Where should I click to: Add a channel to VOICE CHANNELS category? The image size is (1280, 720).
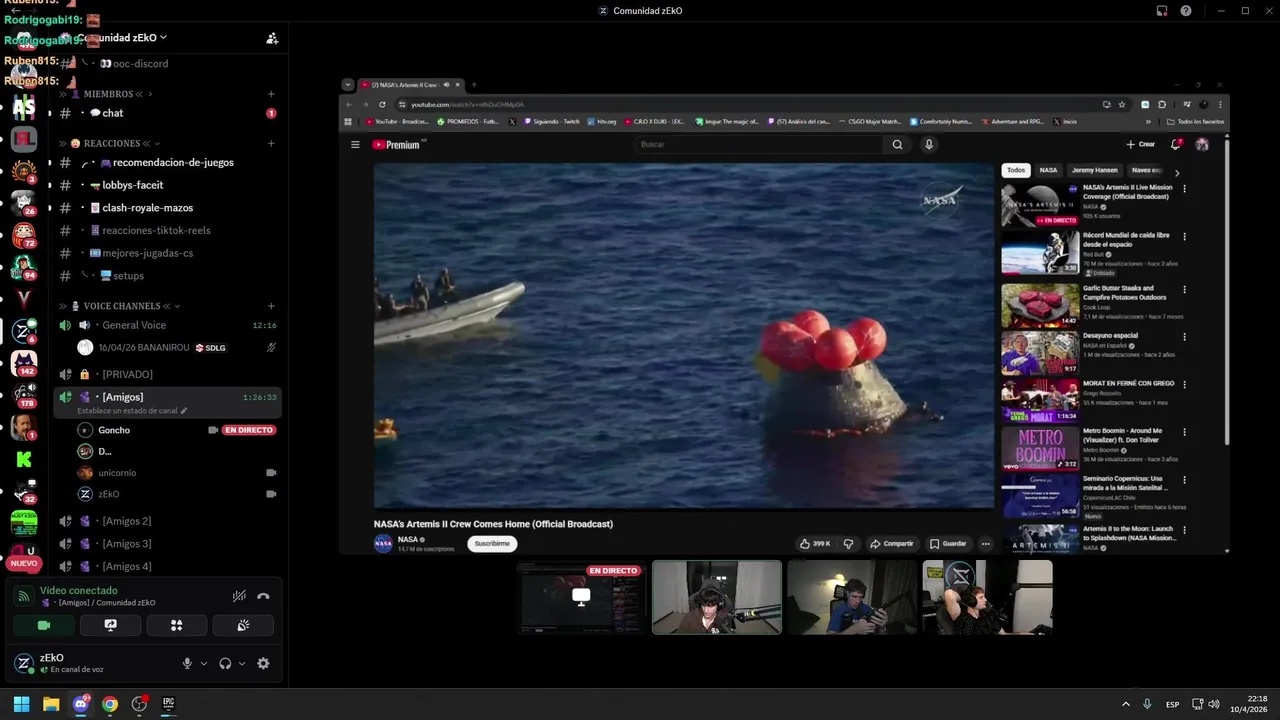tap(271, 306)
